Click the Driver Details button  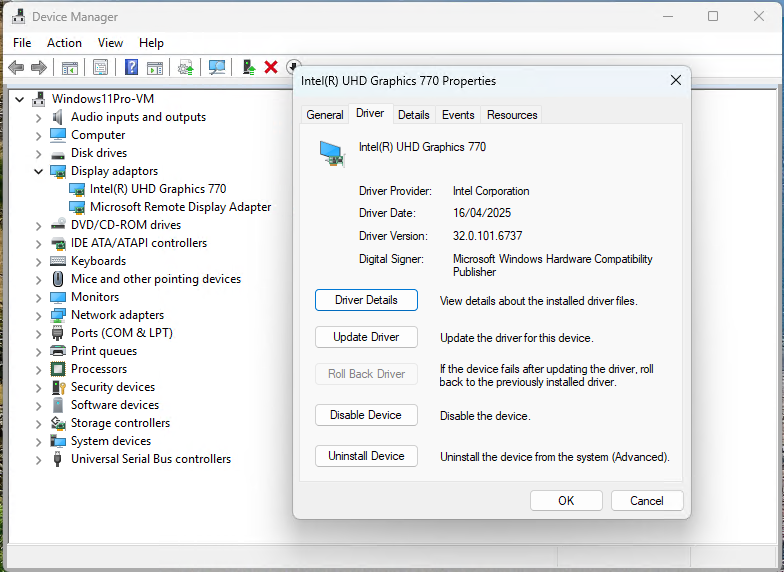pyautogui.click(x=366, y=300)
